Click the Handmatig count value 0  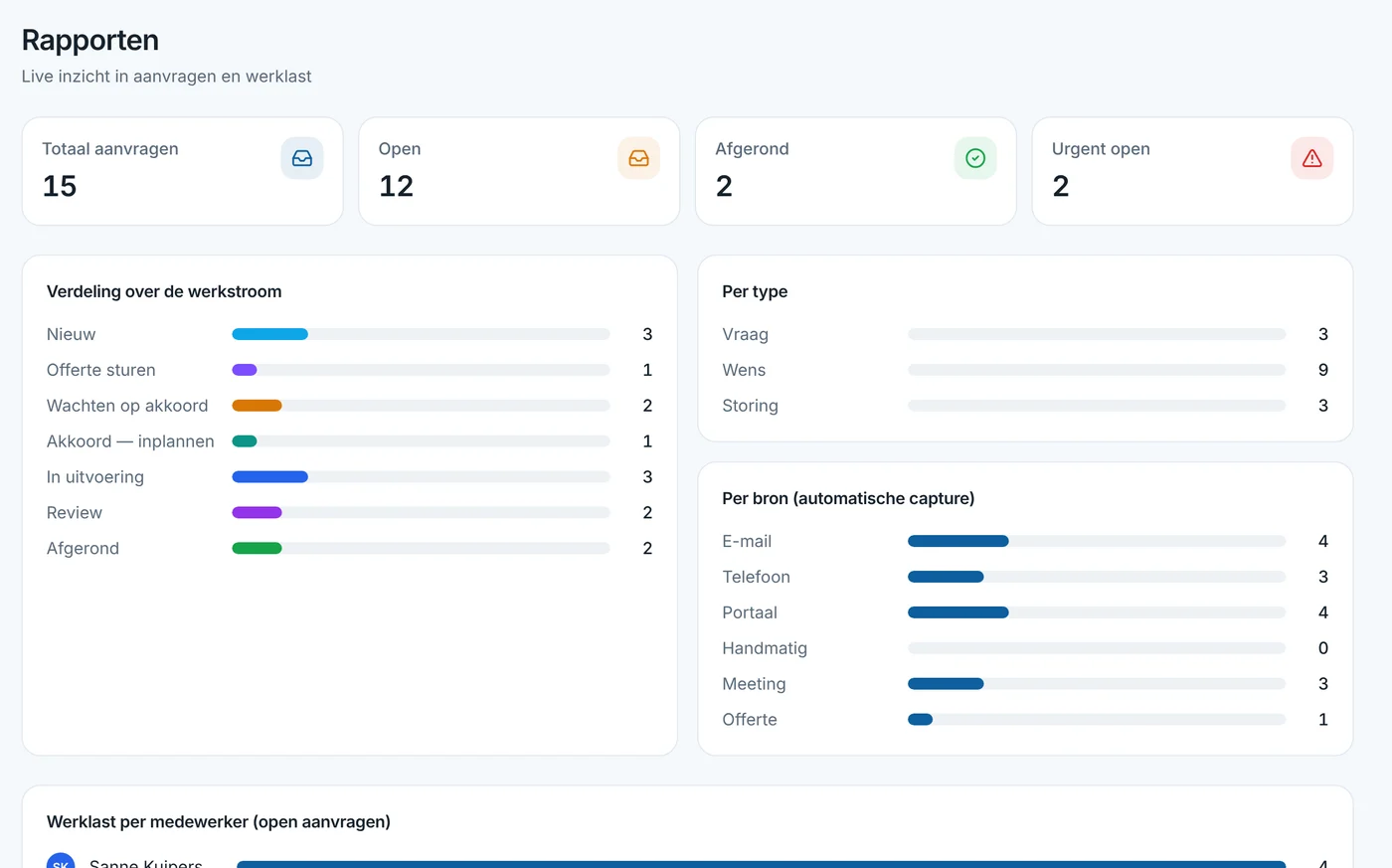click(1323, 648)
